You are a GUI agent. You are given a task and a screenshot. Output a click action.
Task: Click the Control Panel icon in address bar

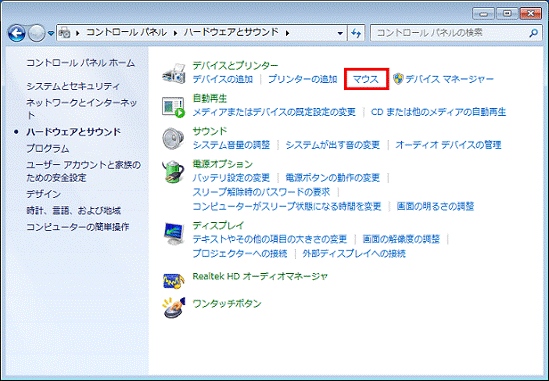[x=65, y=33]
